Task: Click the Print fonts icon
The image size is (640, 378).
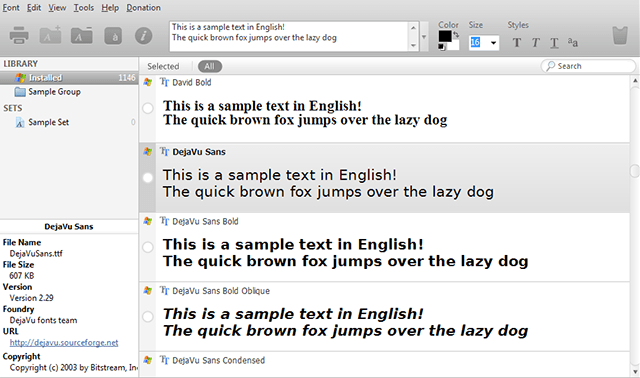Action: [19, 36]
